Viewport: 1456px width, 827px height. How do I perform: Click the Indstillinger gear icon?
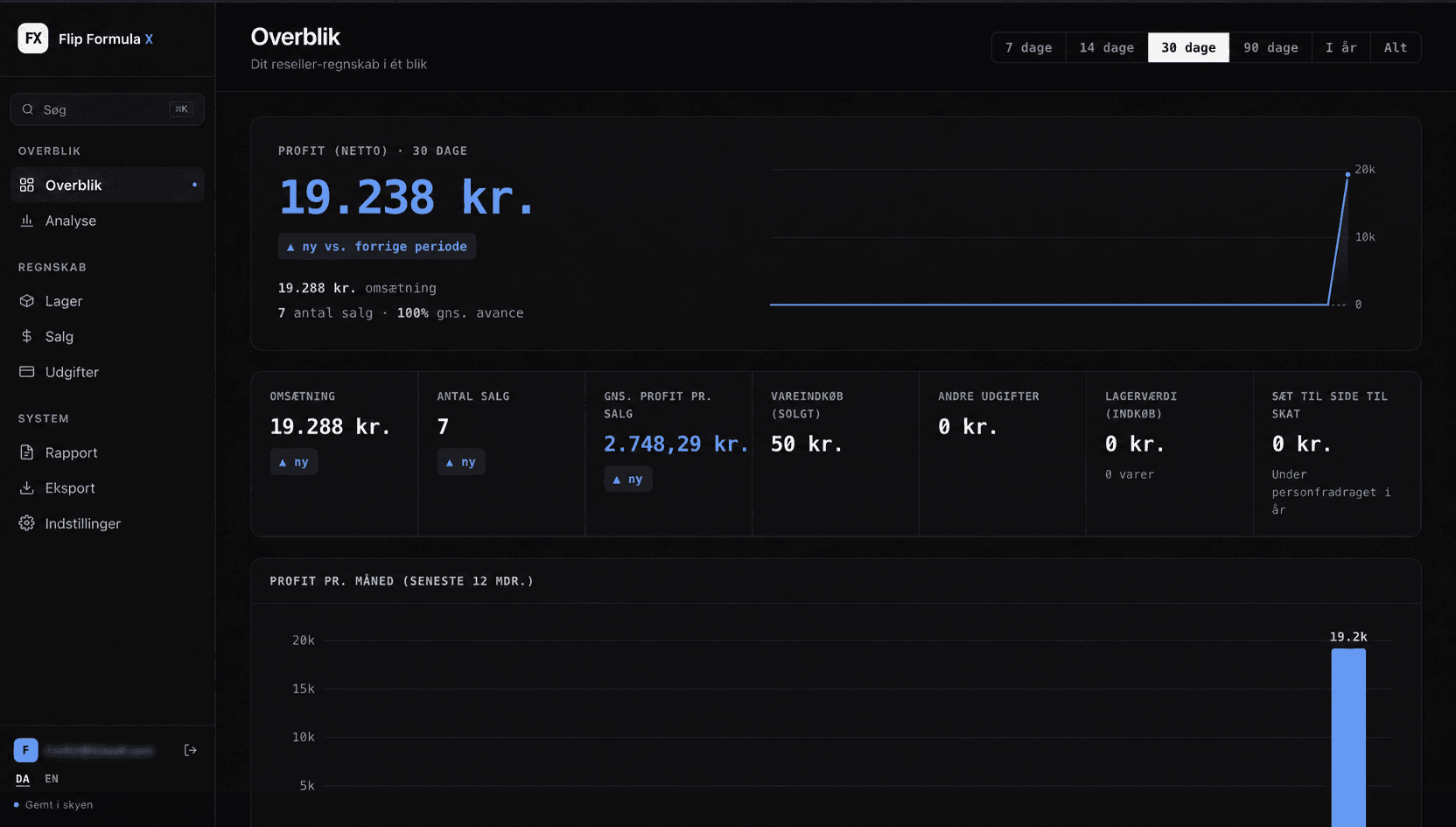click(27, 523)
